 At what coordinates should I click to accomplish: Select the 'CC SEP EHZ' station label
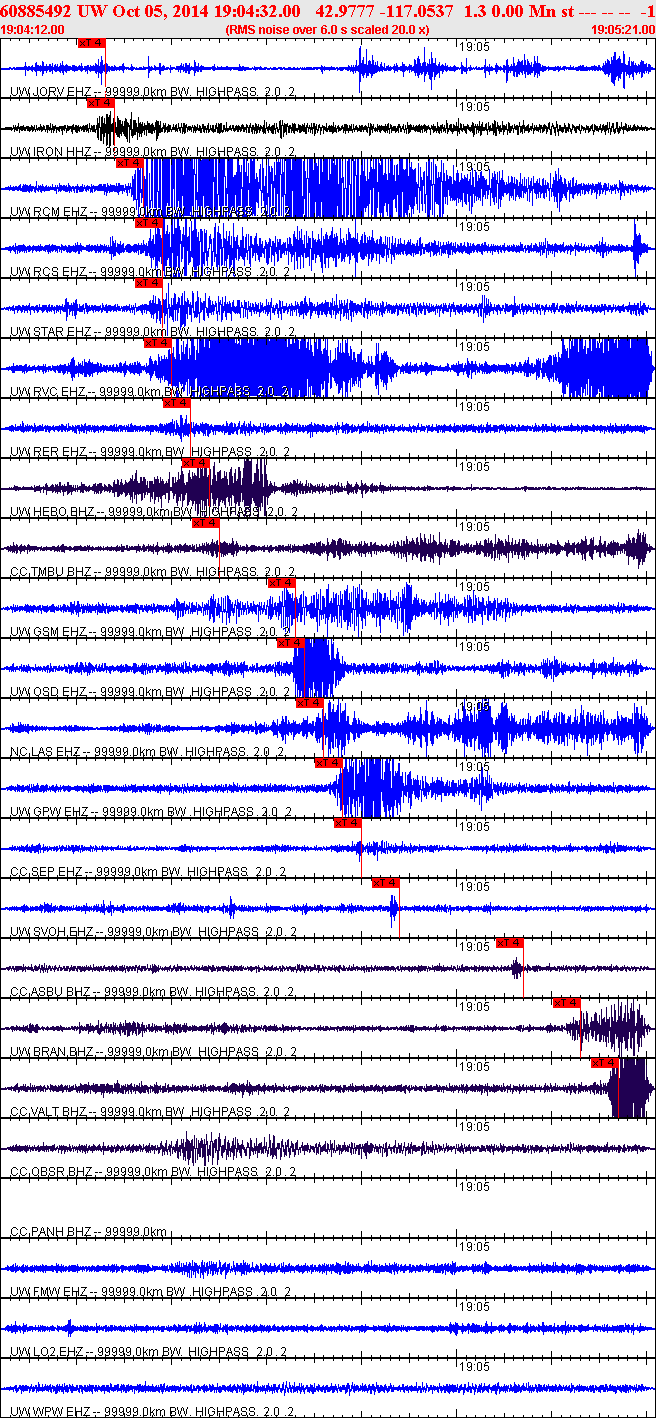coord(47,872)
